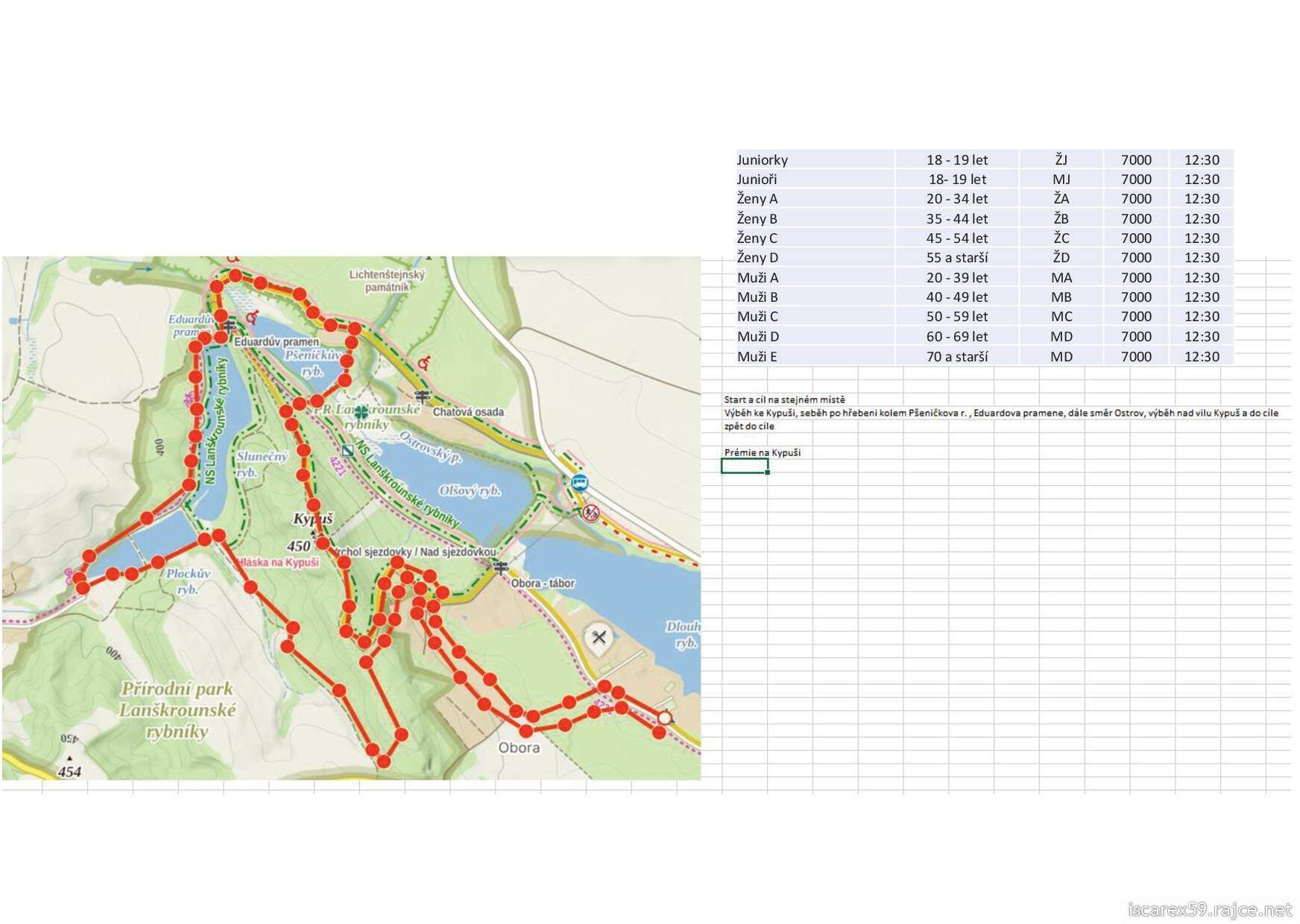Click the 454 peak triangle marker

69,759
